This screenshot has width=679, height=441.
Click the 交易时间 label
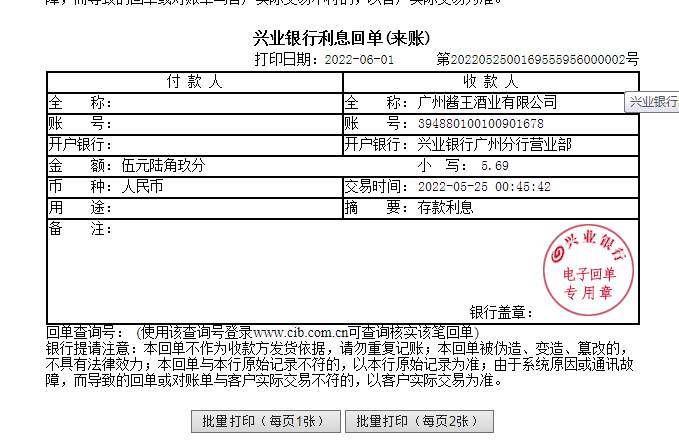pyautogui.click(x=376, y=186)
